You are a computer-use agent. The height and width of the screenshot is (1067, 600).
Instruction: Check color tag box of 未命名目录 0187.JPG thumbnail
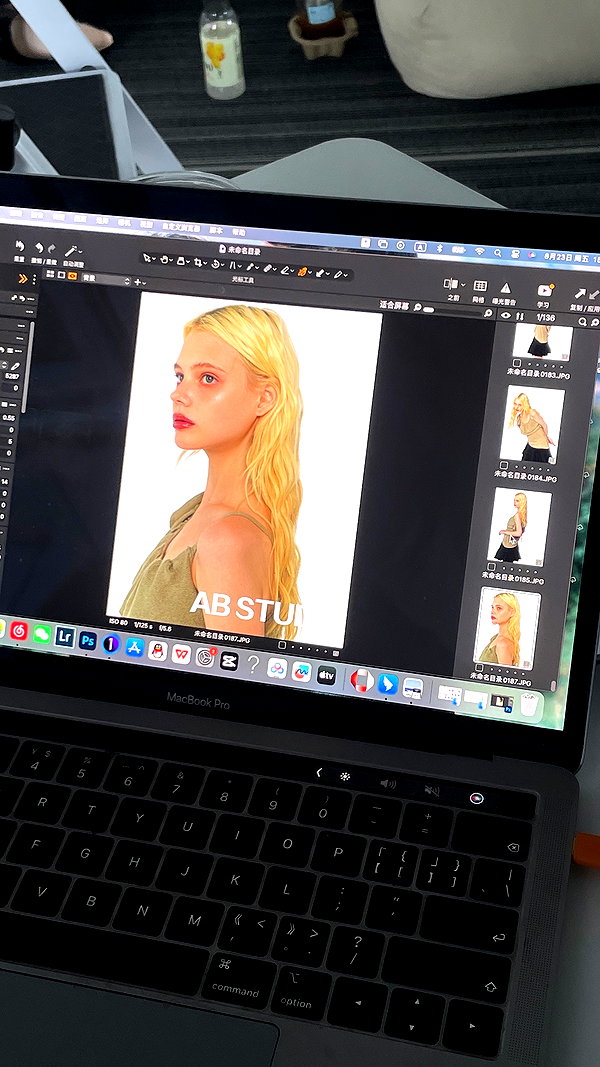click(478, 667)
